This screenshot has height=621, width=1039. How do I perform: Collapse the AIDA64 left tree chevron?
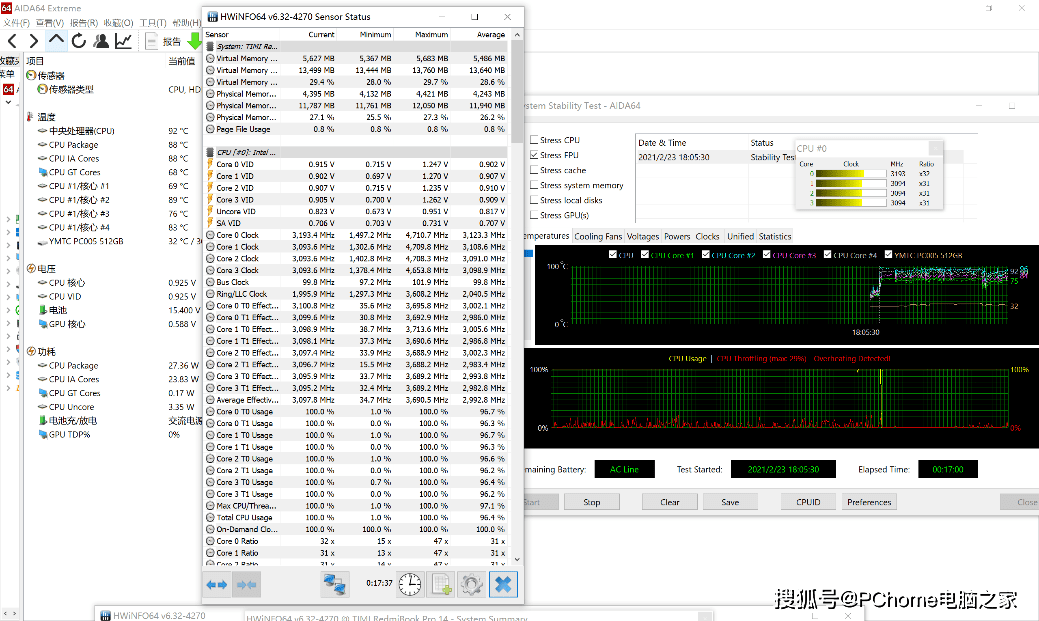pos(9,103)
